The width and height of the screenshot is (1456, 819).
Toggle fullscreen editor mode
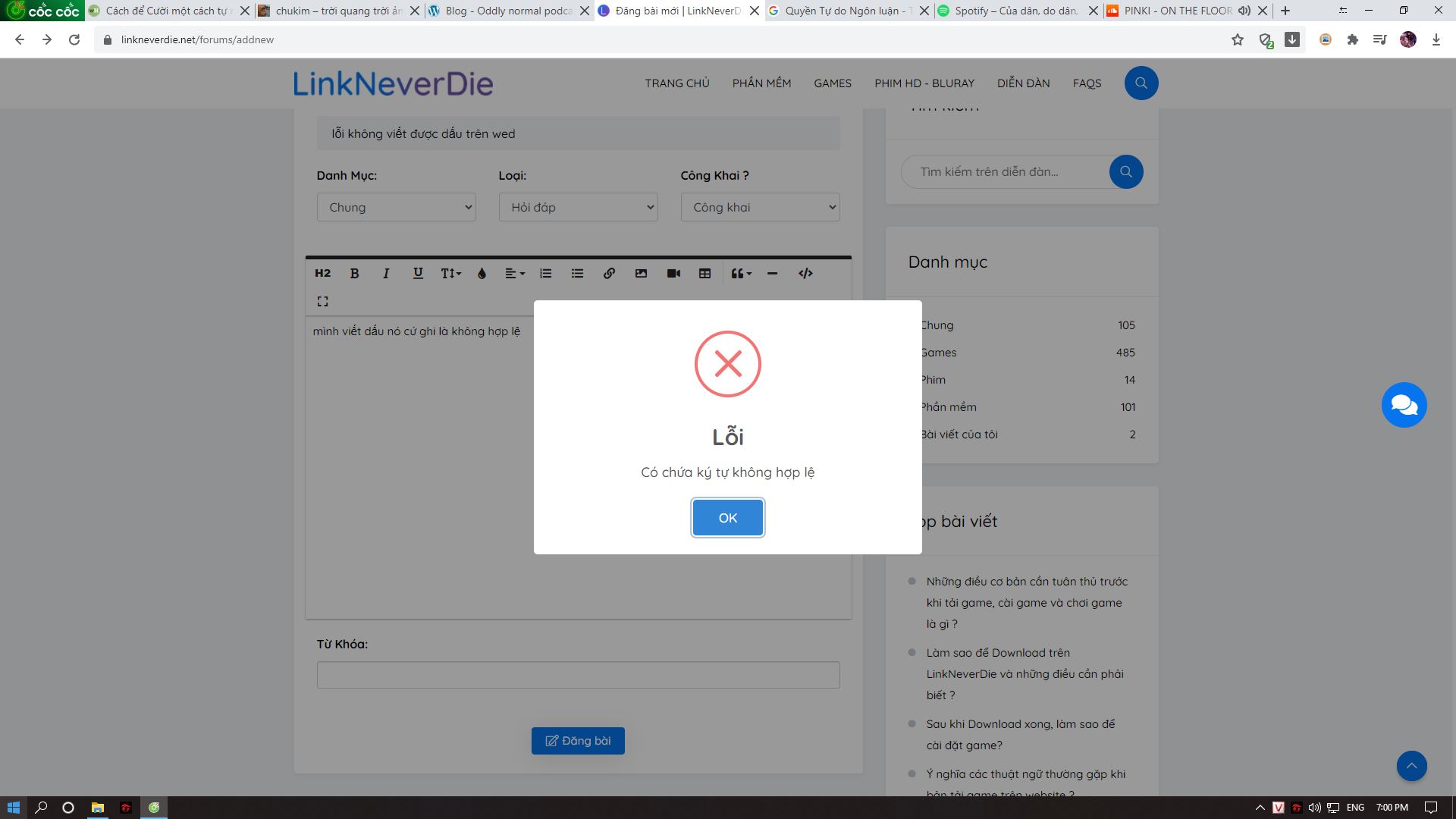(x=322, y=302)
